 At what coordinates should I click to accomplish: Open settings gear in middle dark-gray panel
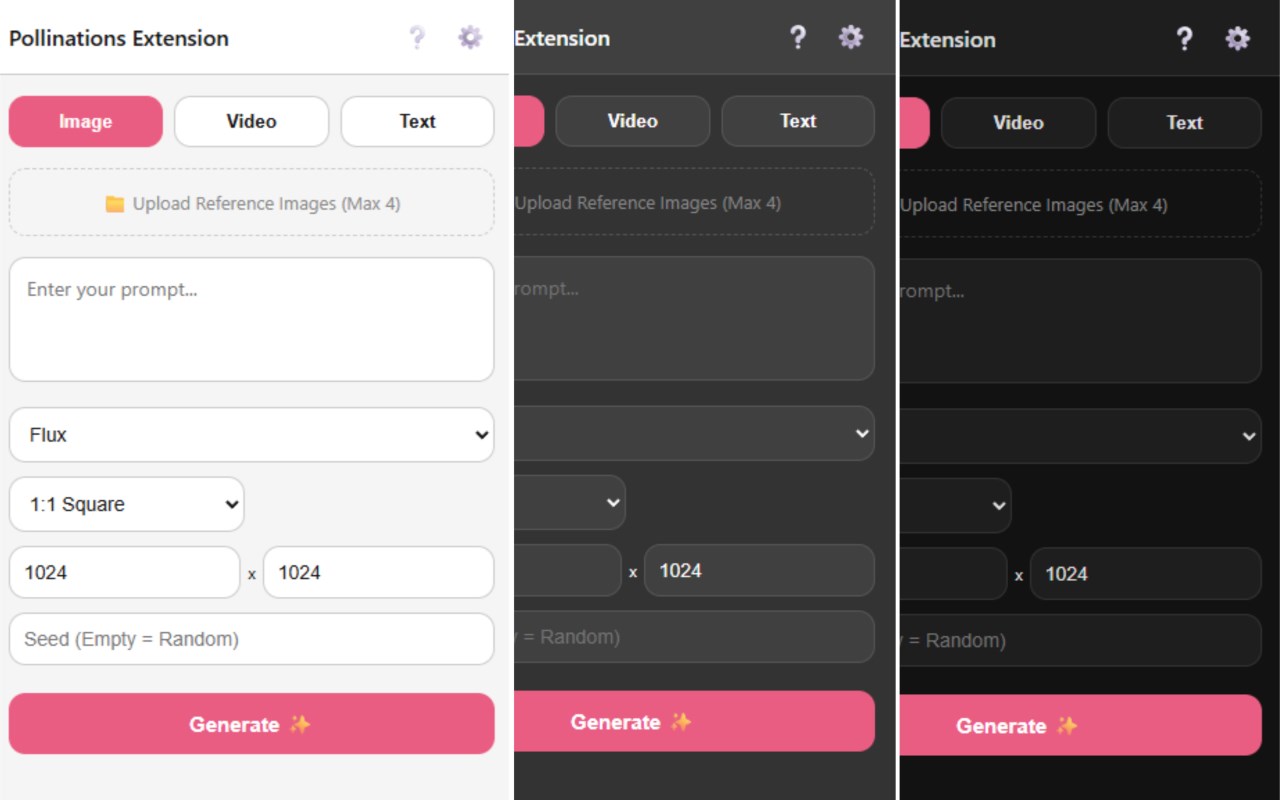coord(851,38)
